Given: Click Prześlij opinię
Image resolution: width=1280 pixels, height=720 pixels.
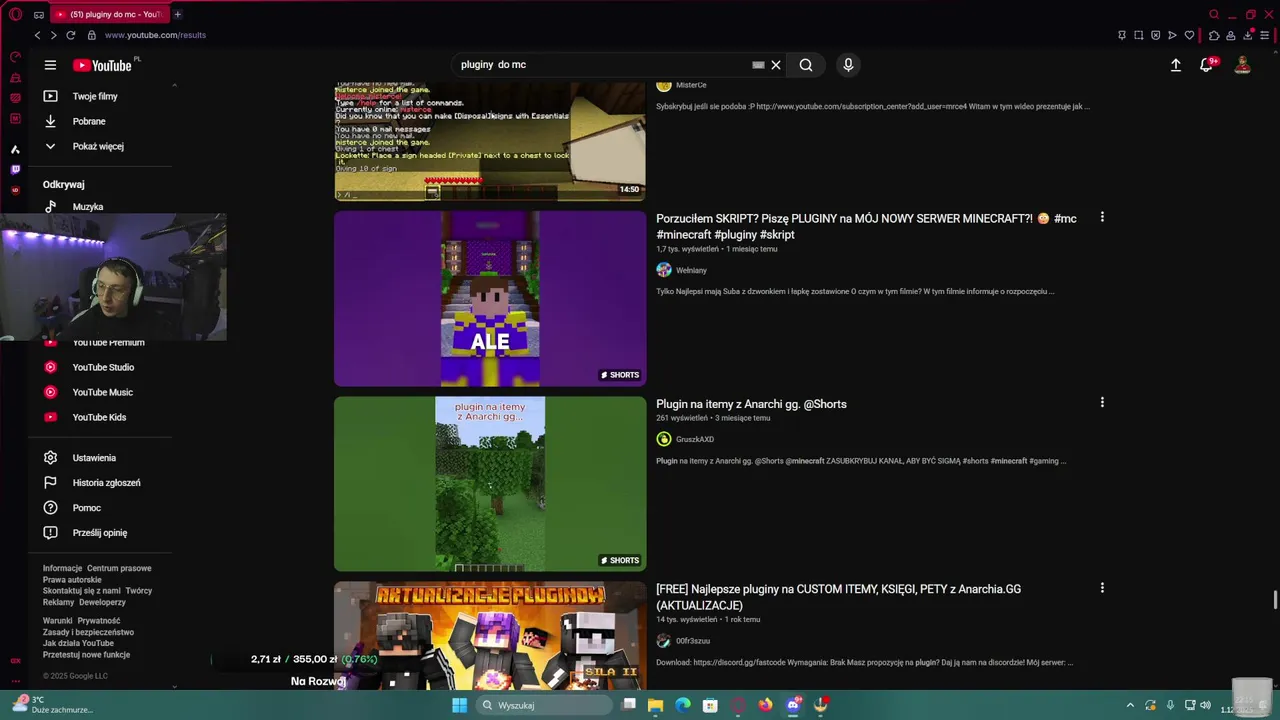Looking at the screenshot, I should pyautogui.click(x=99, y=533).
